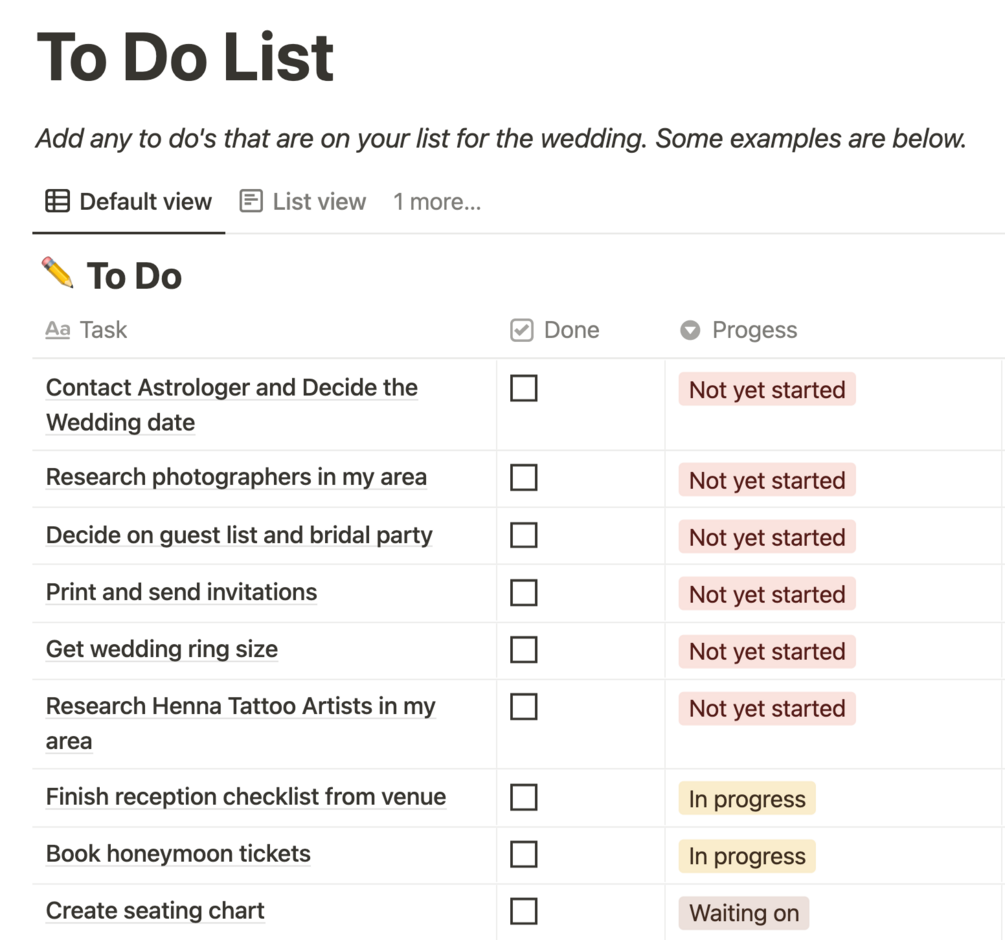Screen dimensions: 1005x940
Task: Click the circle arrow icon beside Progess
Action: click(690, 330)
